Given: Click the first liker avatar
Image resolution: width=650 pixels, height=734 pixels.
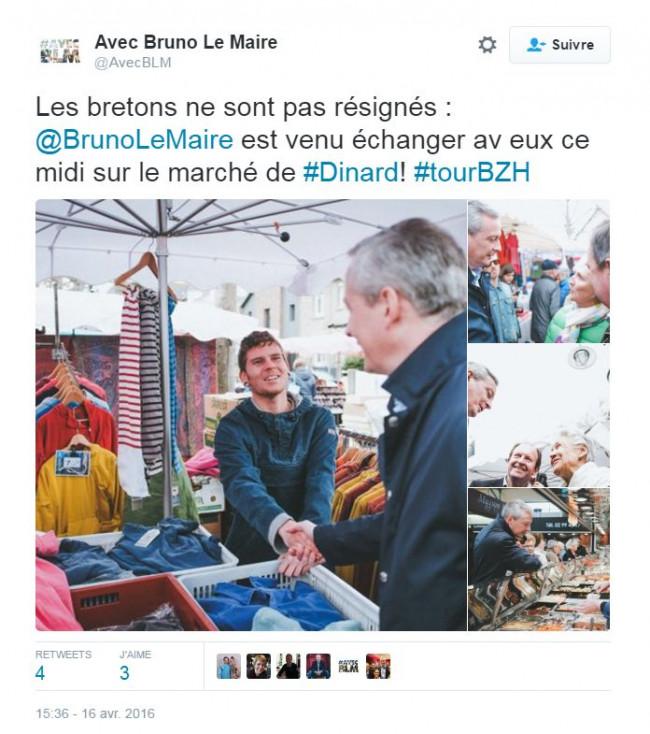Looking at the screenshot, I should click(229, 666).
